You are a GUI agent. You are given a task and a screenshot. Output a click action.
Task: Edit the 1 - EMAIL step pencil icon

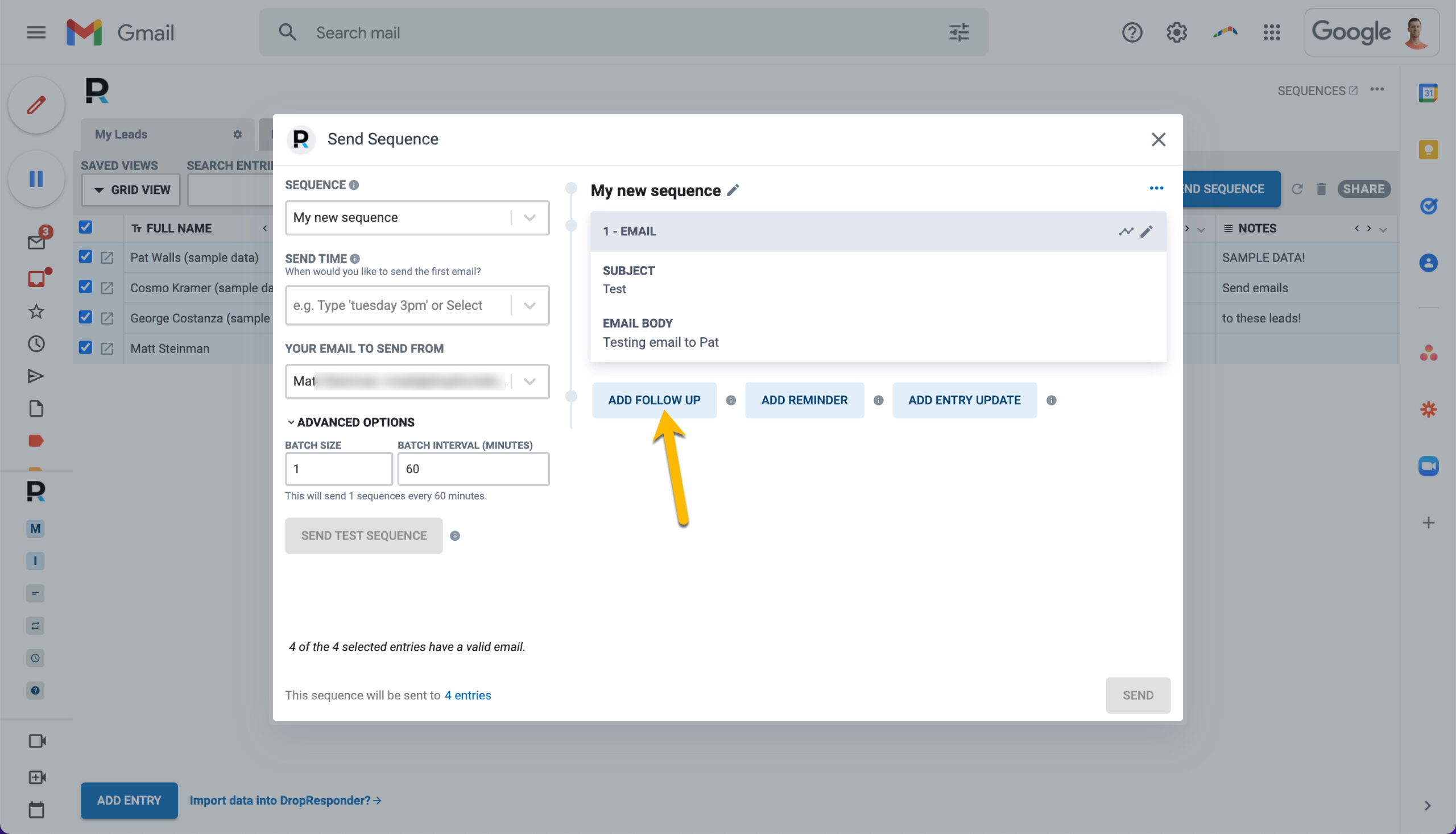click(1146, 231)
